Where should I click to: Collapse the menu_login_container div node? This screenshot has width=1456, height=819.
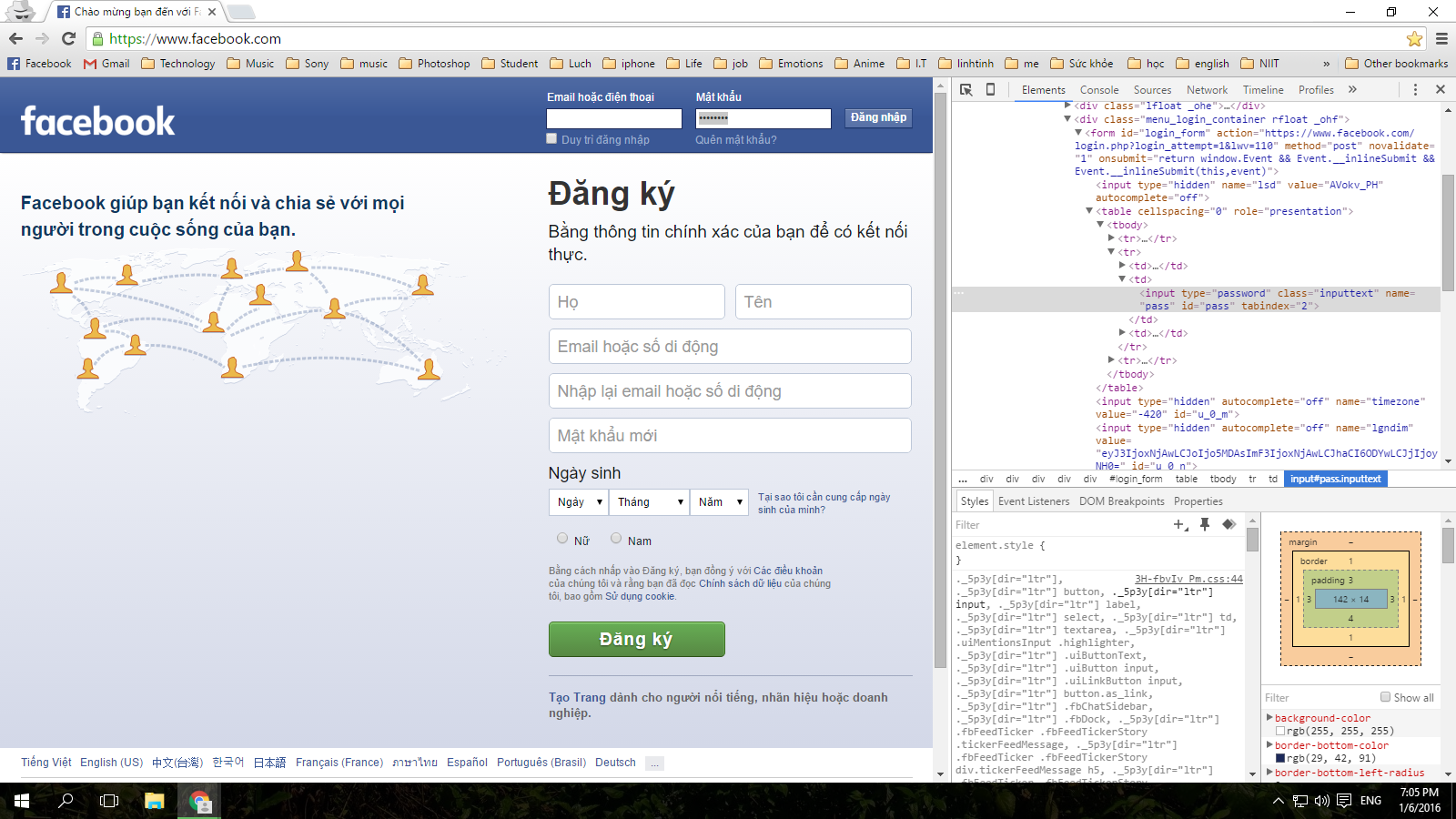tap(1067, 119)
